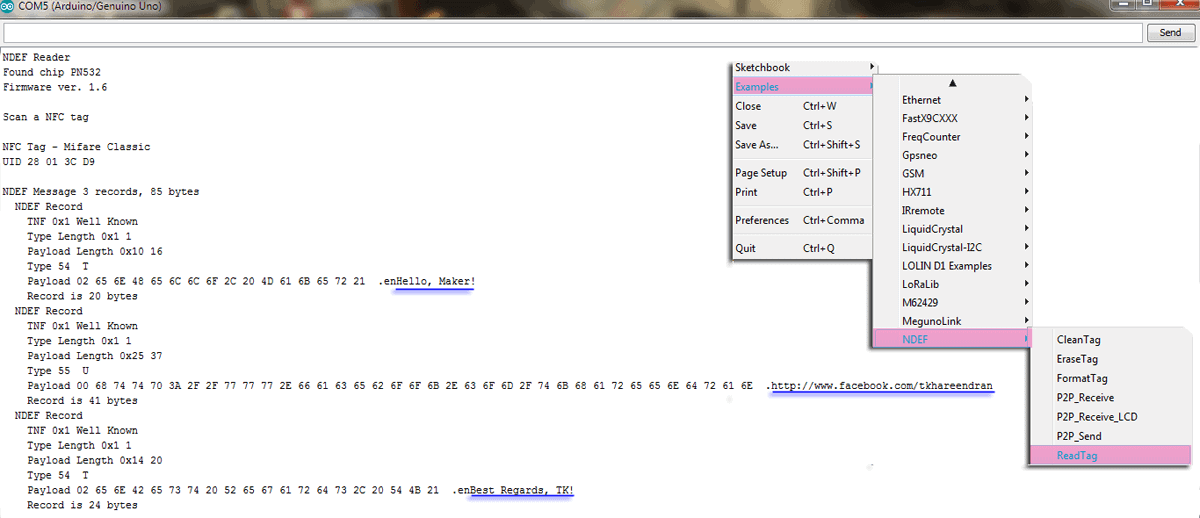Screen dimensions: 1200x518
Task: Click the Send button
Action: pos(1170,33)
